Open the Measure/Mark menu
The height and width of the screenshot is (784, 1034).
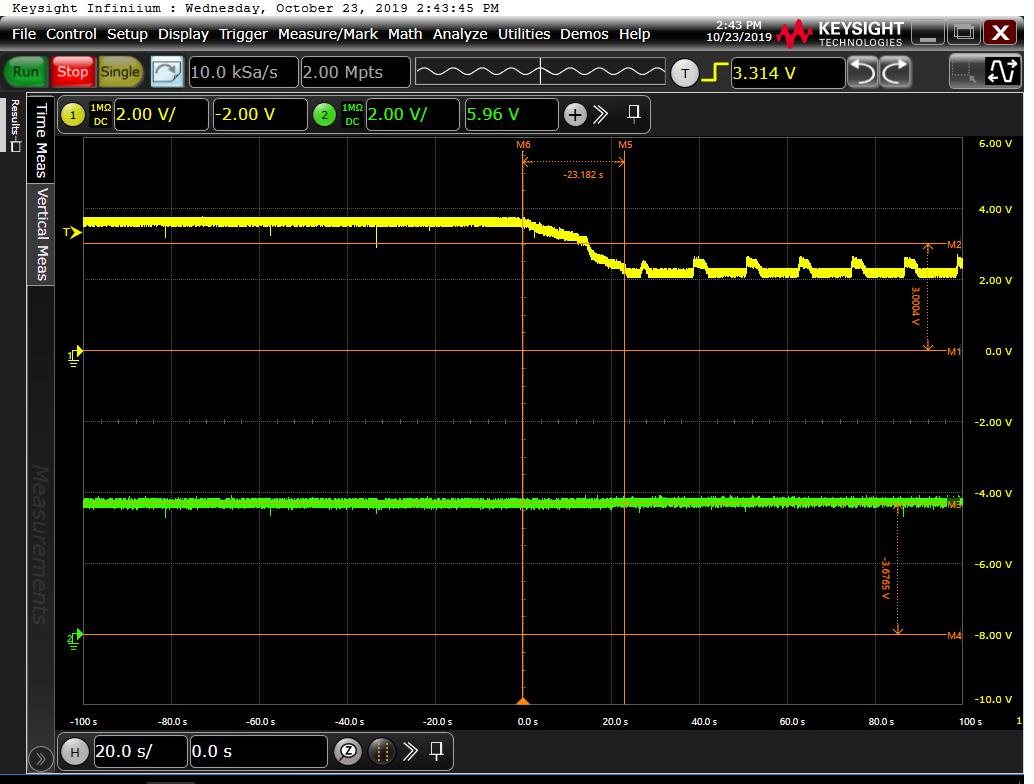[328, 34]
